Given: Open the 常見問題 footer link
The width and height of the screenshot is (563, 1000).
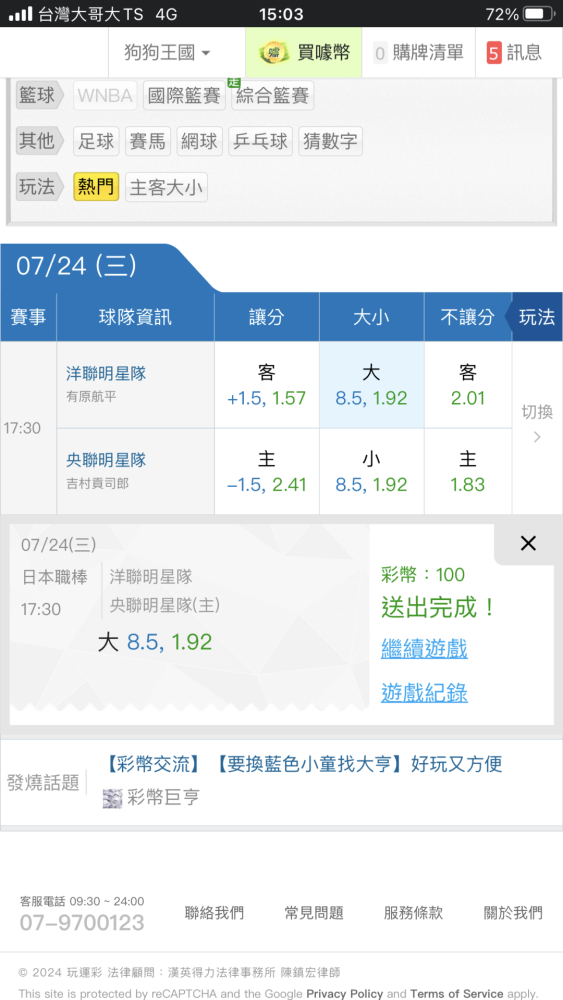Looking at the screenshot, I should click(314, 913).
